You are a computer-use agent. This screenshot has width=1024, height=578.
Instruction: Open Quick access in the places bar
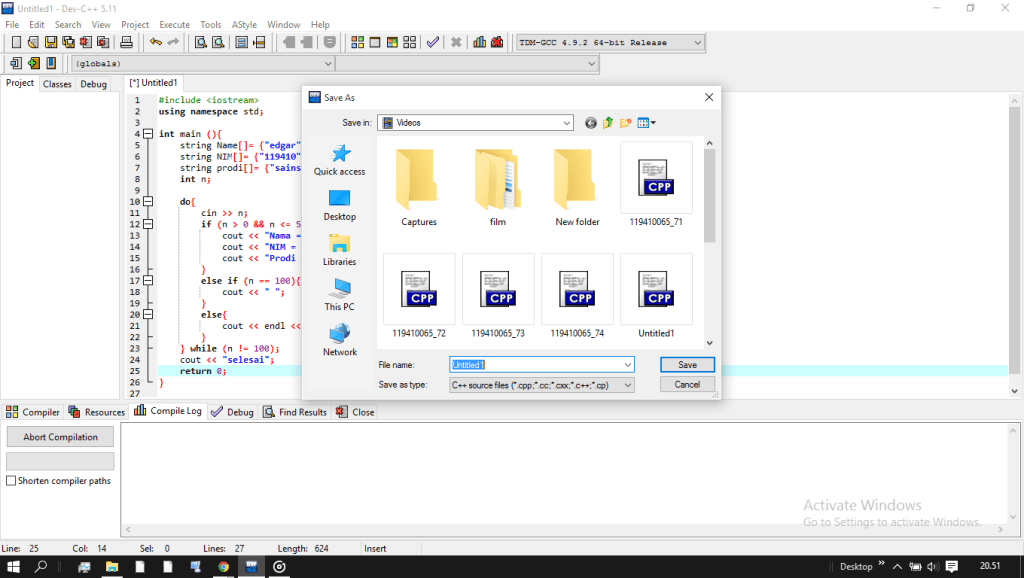pyautogui.click(x=339, y=159)
